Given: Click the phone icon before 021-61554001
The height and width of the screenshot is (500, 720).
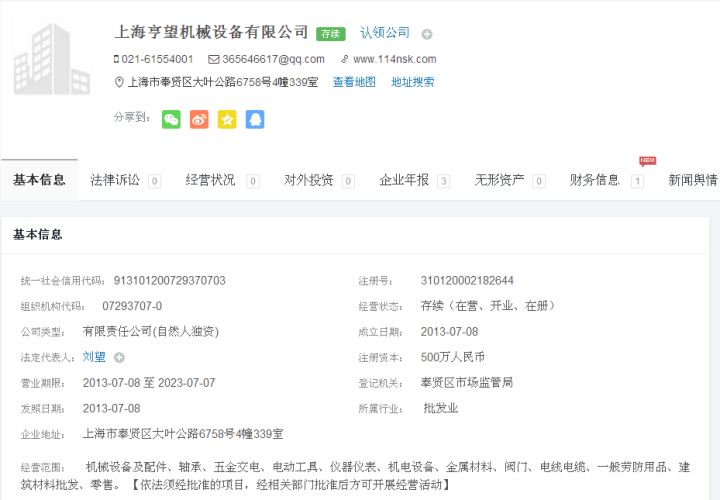Looking at the screenshot, I should point(117,59).
